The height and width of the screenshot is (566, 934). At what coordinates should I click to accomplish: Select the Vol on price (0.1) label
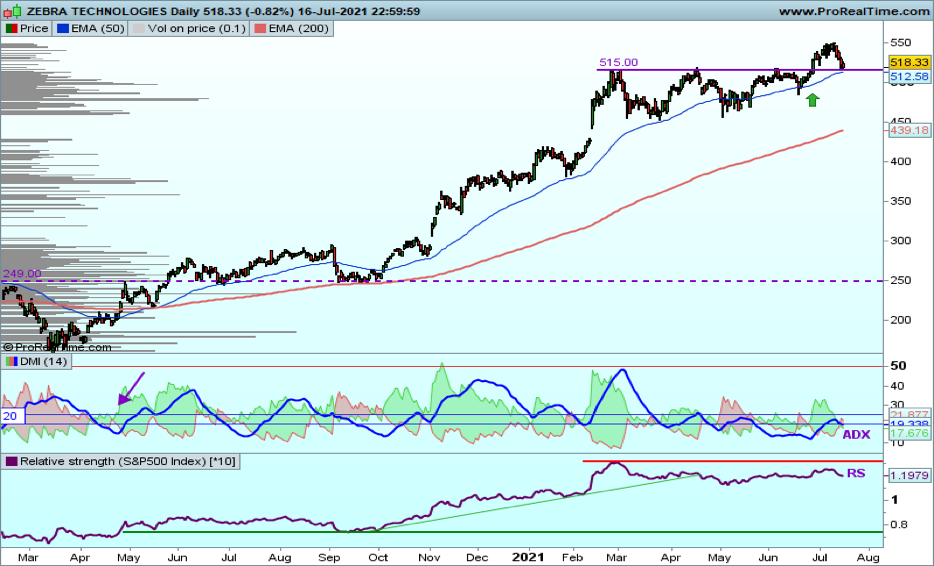point(197,29)
